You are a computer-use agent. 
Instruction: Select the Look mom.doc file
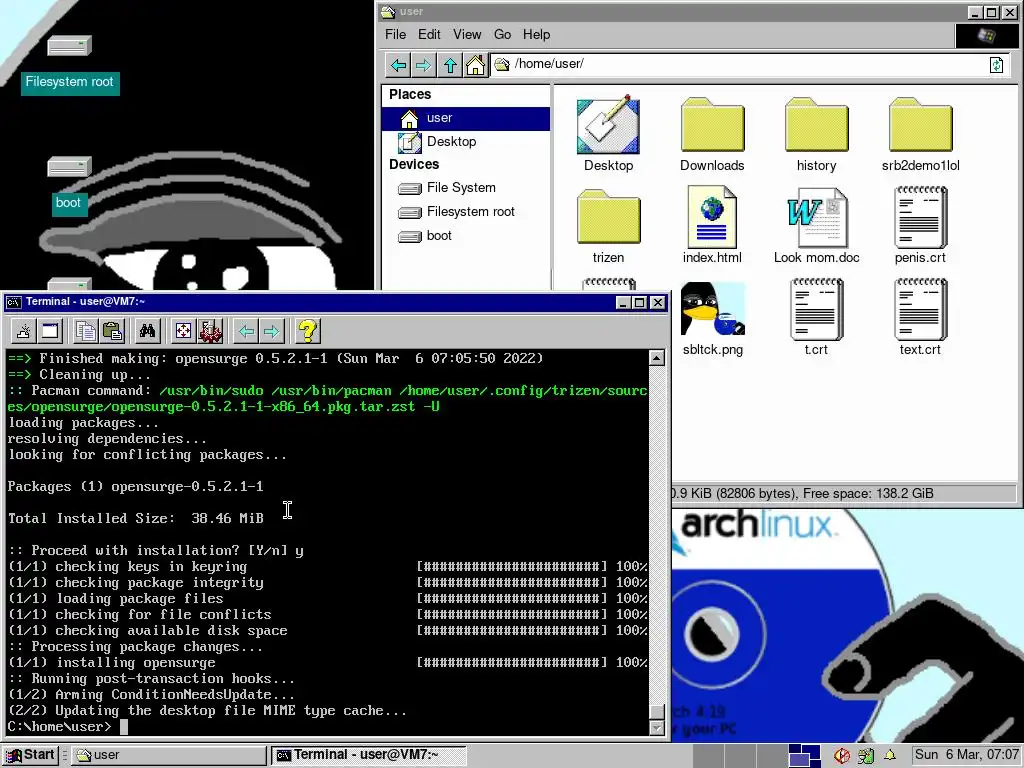[x=816, y=226]
